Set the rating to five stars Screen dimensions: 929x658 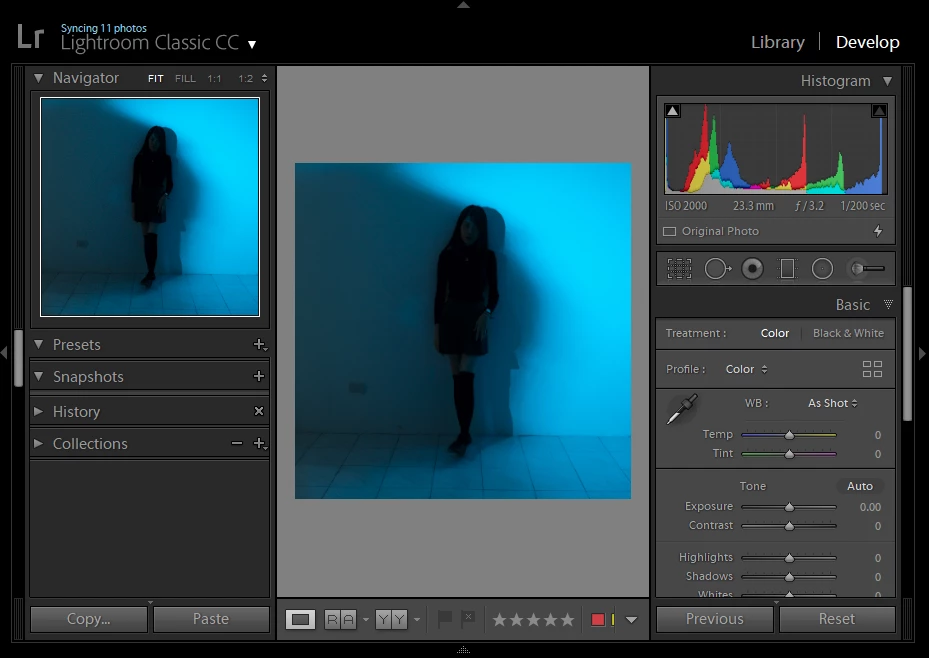coord(568,620)
